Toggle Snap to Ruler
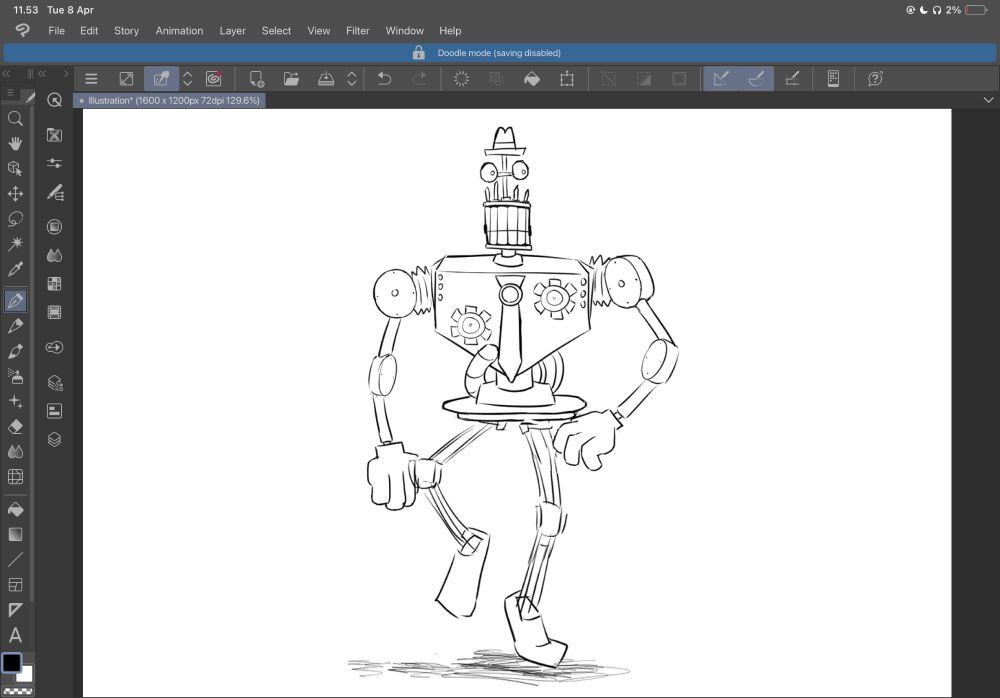This screenshot has width=1000, height=698. point(721,78)
